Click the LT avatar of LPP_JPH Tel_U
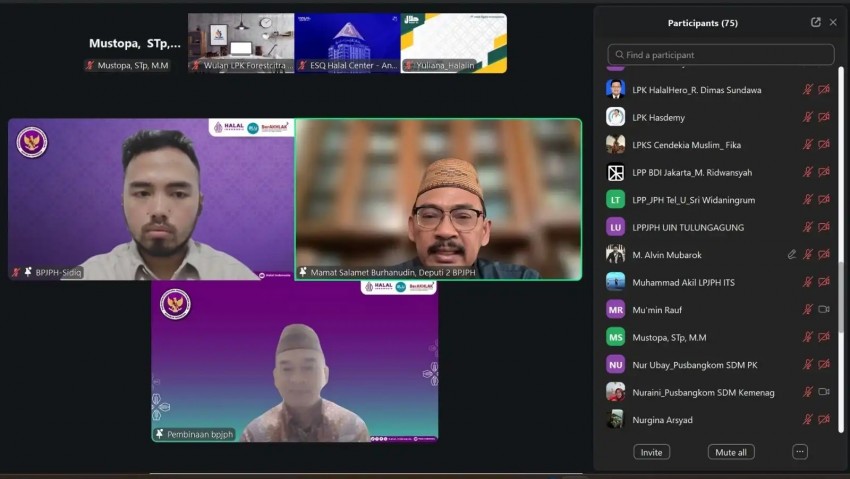Viewport: 850px width, 479px height. pyautogui.click(x=616, y=200)
